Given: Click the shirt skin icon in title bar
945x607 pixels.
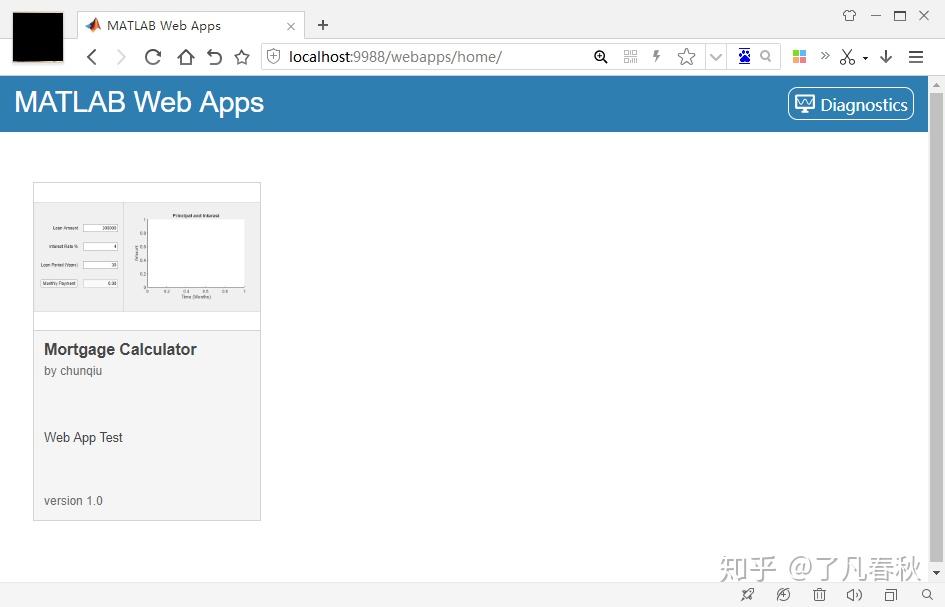Looking at the screenshot, I should pyautogui.click(x=850, y=16).
